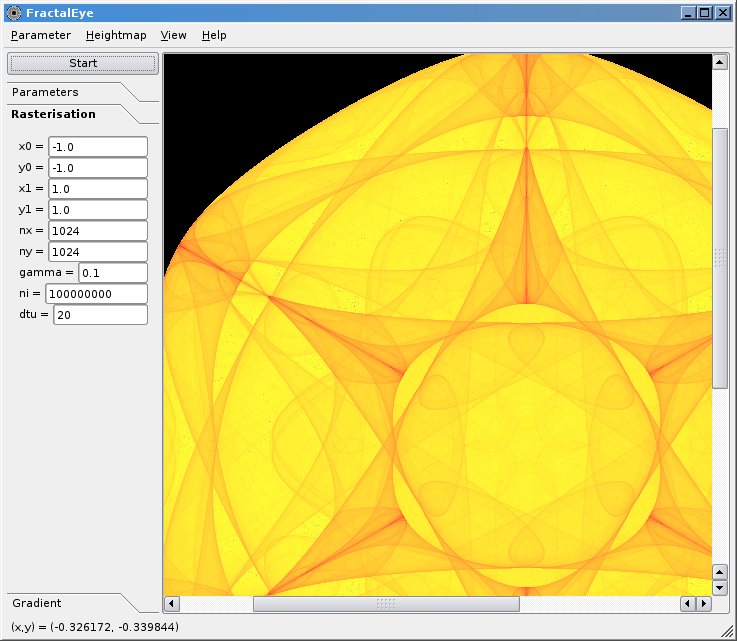Click the dtu field showing 20
Image resolution: width=737 pixels, height=641 pixels.
point(100,315)
